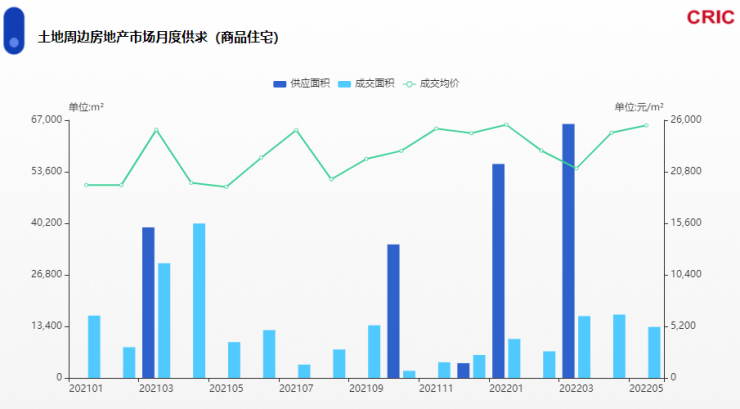740x409 pixels.
Task: Click the dark blue 供应面积 legend swatch
Action: coord(279,84)
